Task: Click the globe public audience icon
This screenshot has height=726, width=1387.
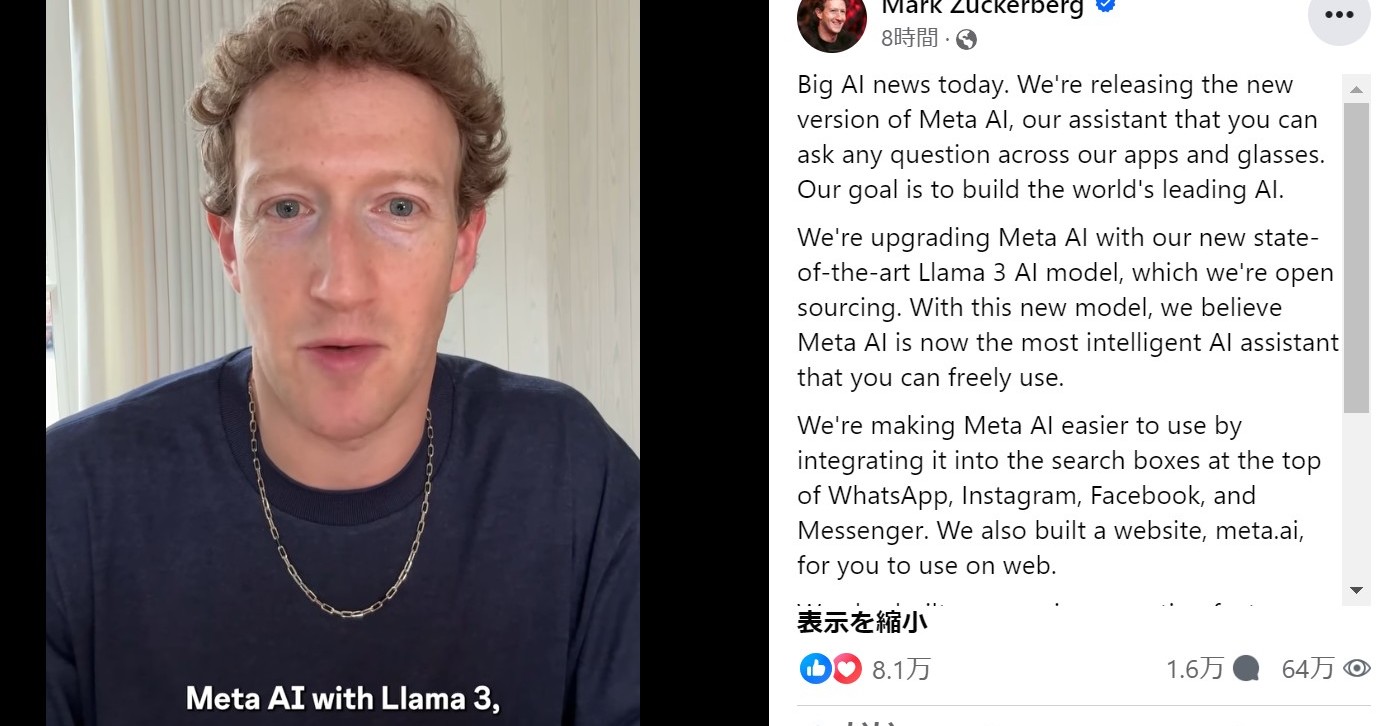Action: pyautogui.click(x=966, y=40)
